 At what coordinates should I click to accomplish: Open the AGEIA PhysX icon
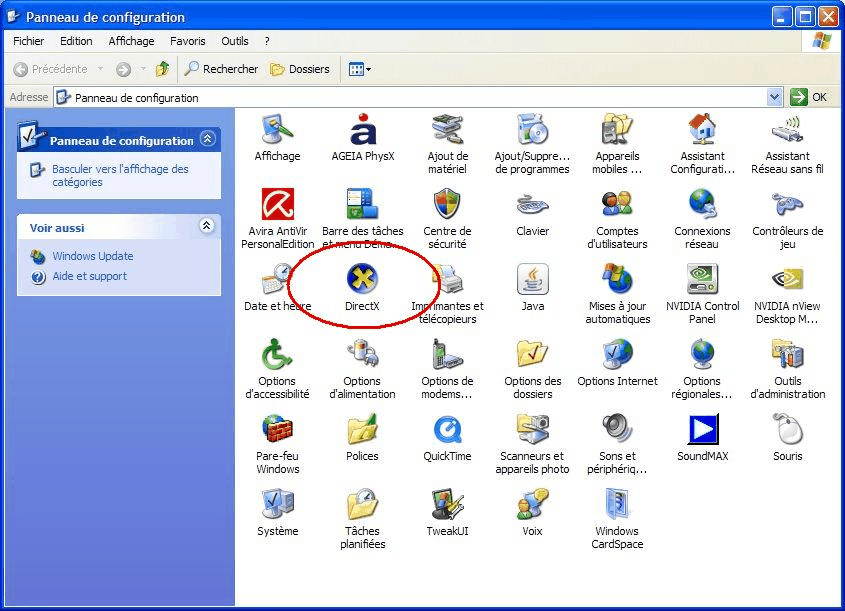point(363,129)
